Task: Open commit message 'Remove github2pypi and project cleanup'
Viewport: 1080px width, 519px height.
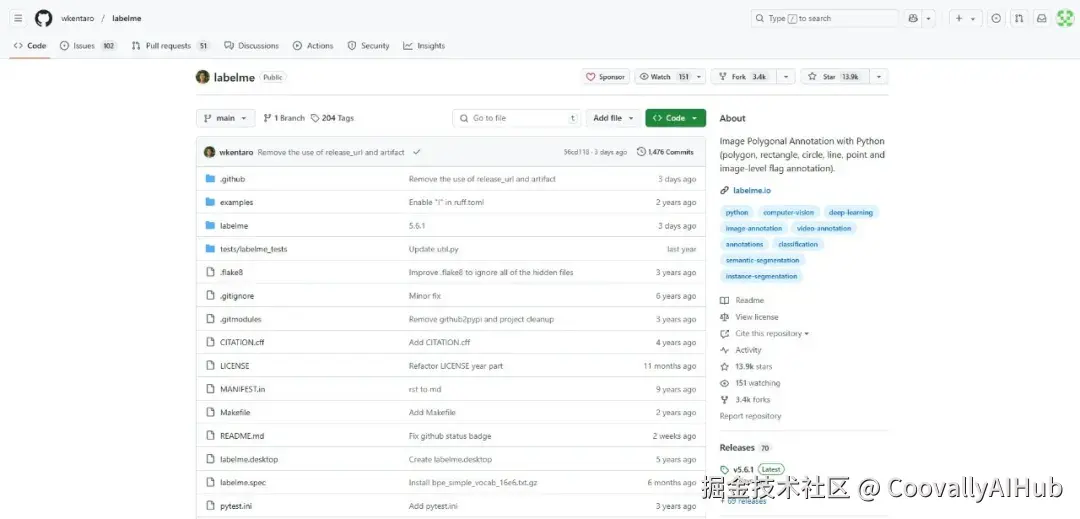Action: tap(481, 319)
